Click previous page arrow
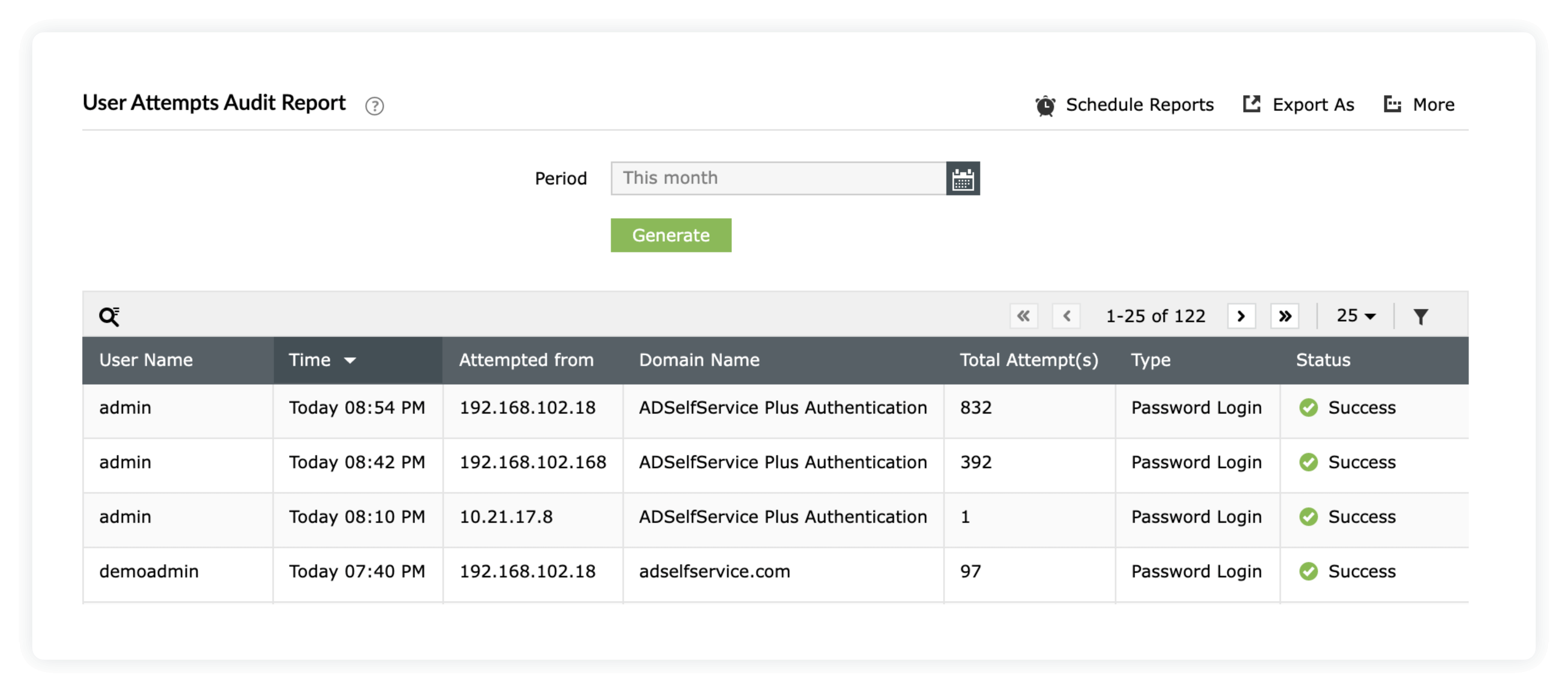 point(1066,316)
